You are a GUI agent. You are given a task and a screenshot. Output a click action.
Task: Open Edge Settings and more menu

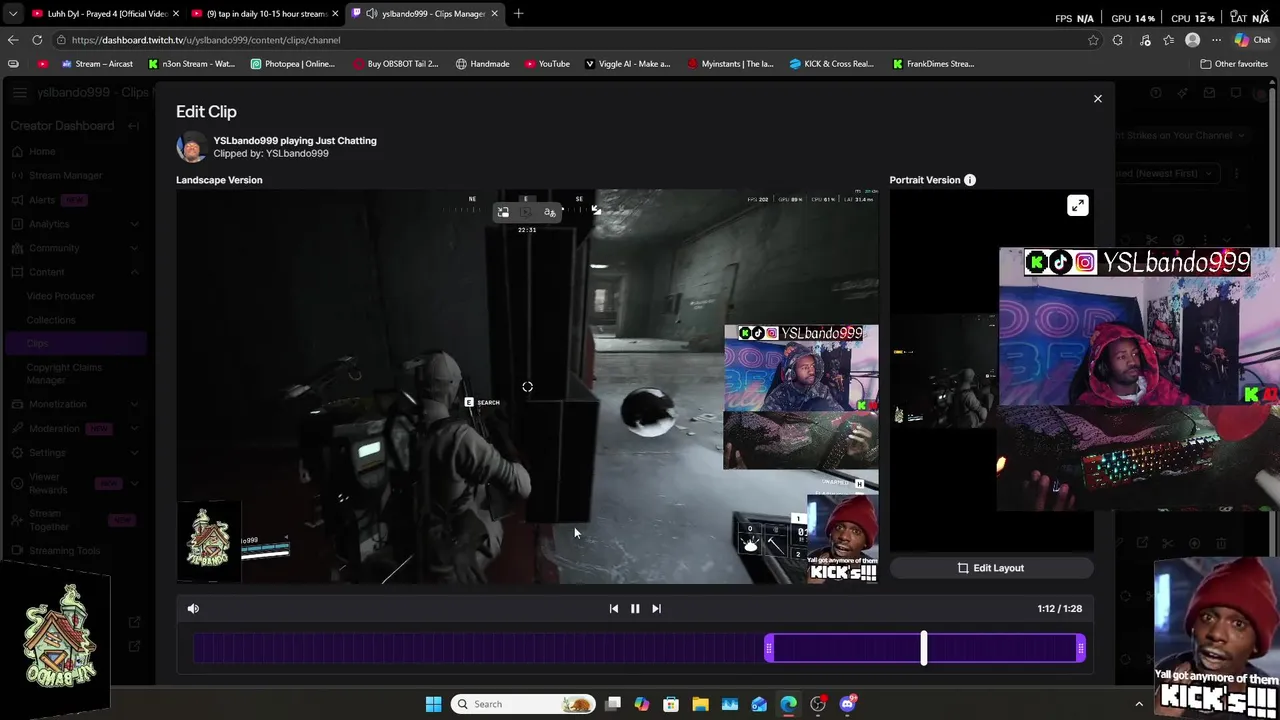coord(1216,40)
